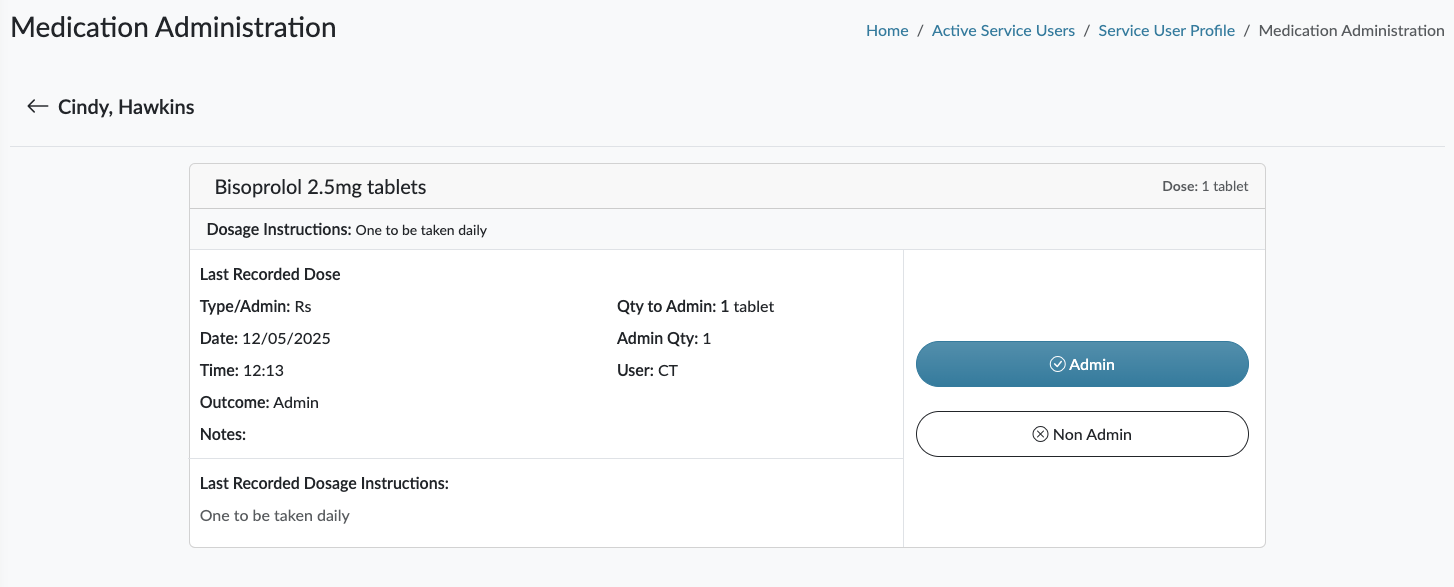
Task: Click the Dosage Instructions header row text
Action: [346, 230]
